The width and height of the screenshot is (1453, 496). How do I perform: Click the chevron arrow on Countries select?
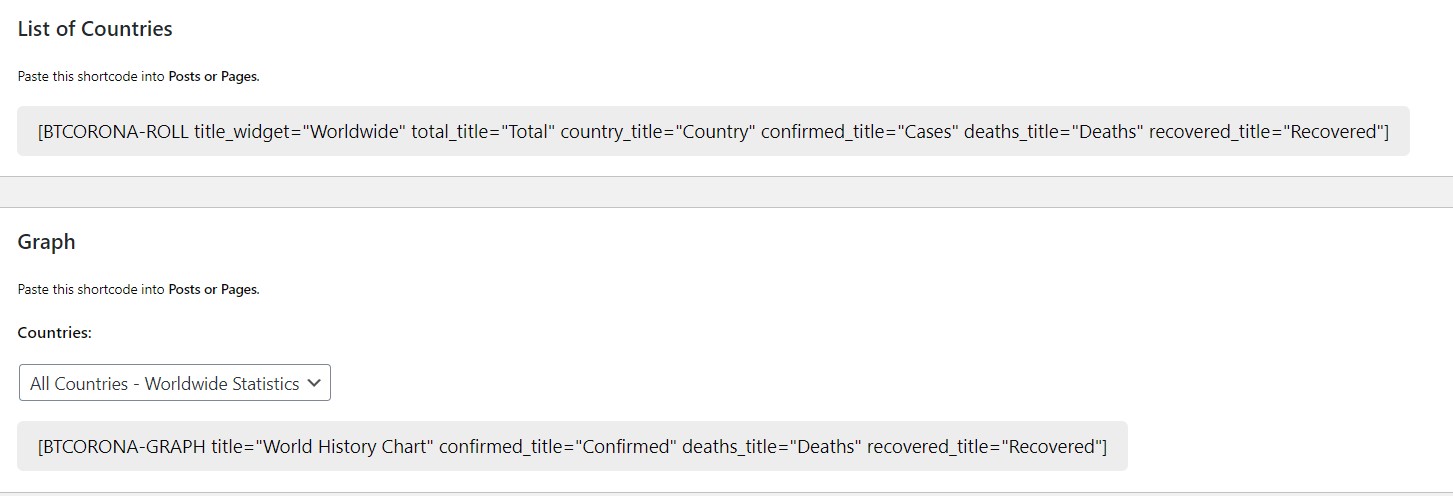pyautogui.click(x=314, y=382)
